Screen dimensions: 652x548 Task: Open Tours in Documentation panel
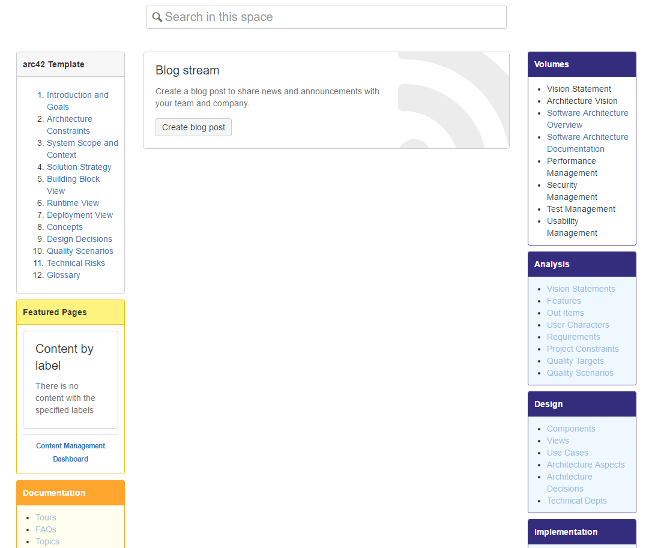coord(46,517)
